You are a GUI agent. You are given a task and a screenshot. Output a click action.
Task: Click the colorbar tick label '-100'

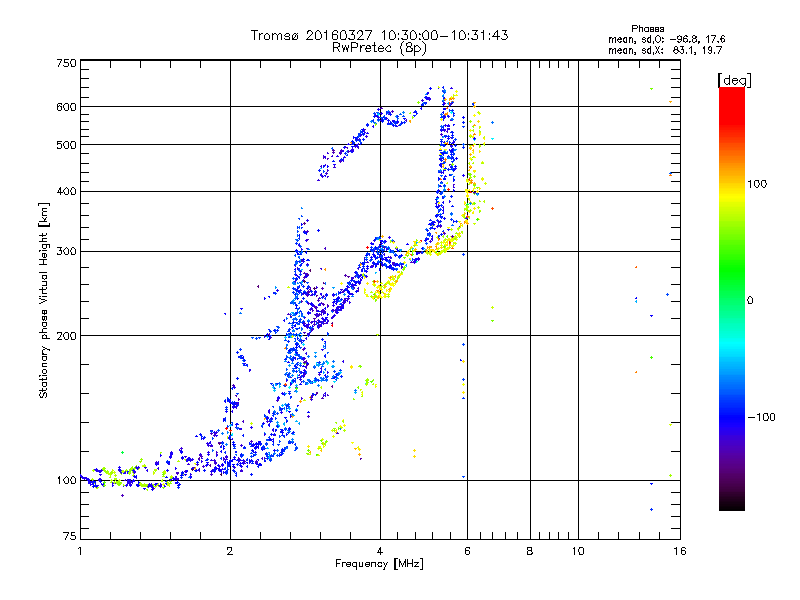point(762,417)
